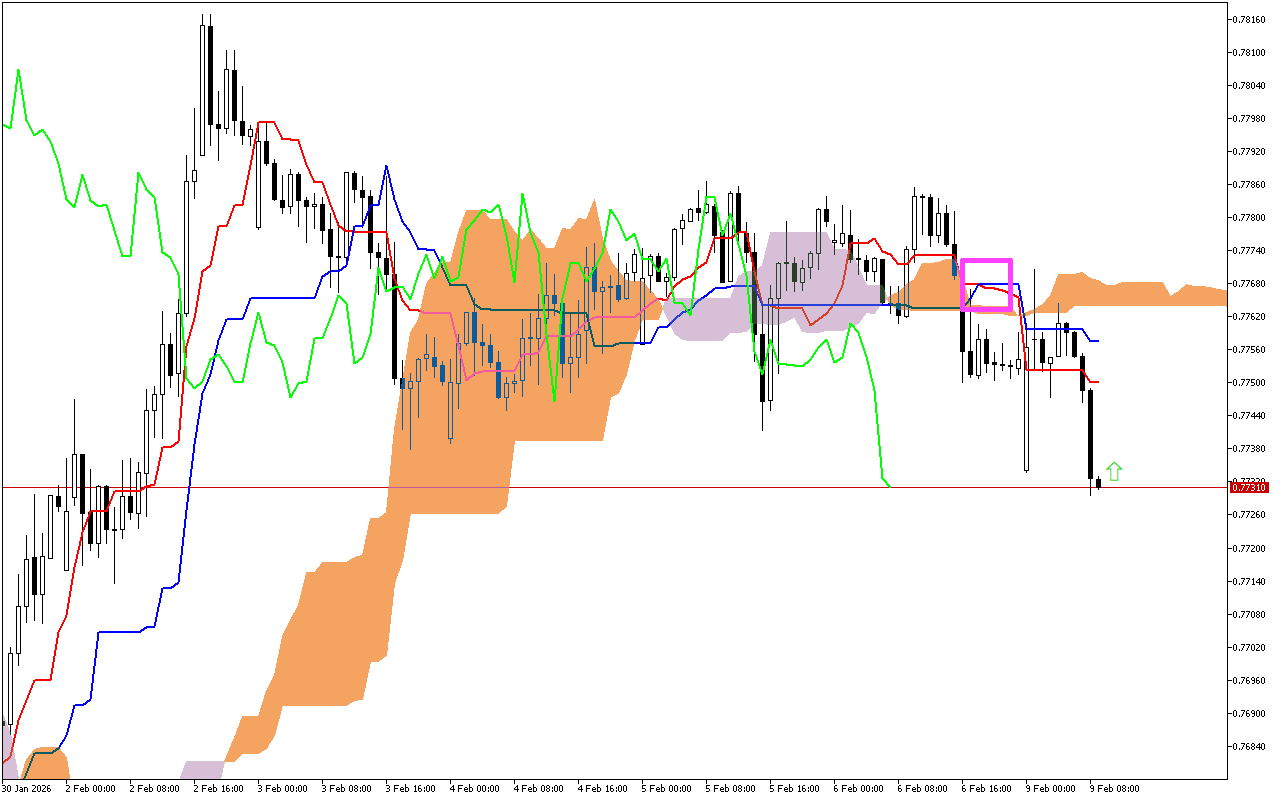
Task: Select the horizontal current price line
Action: 600,488
